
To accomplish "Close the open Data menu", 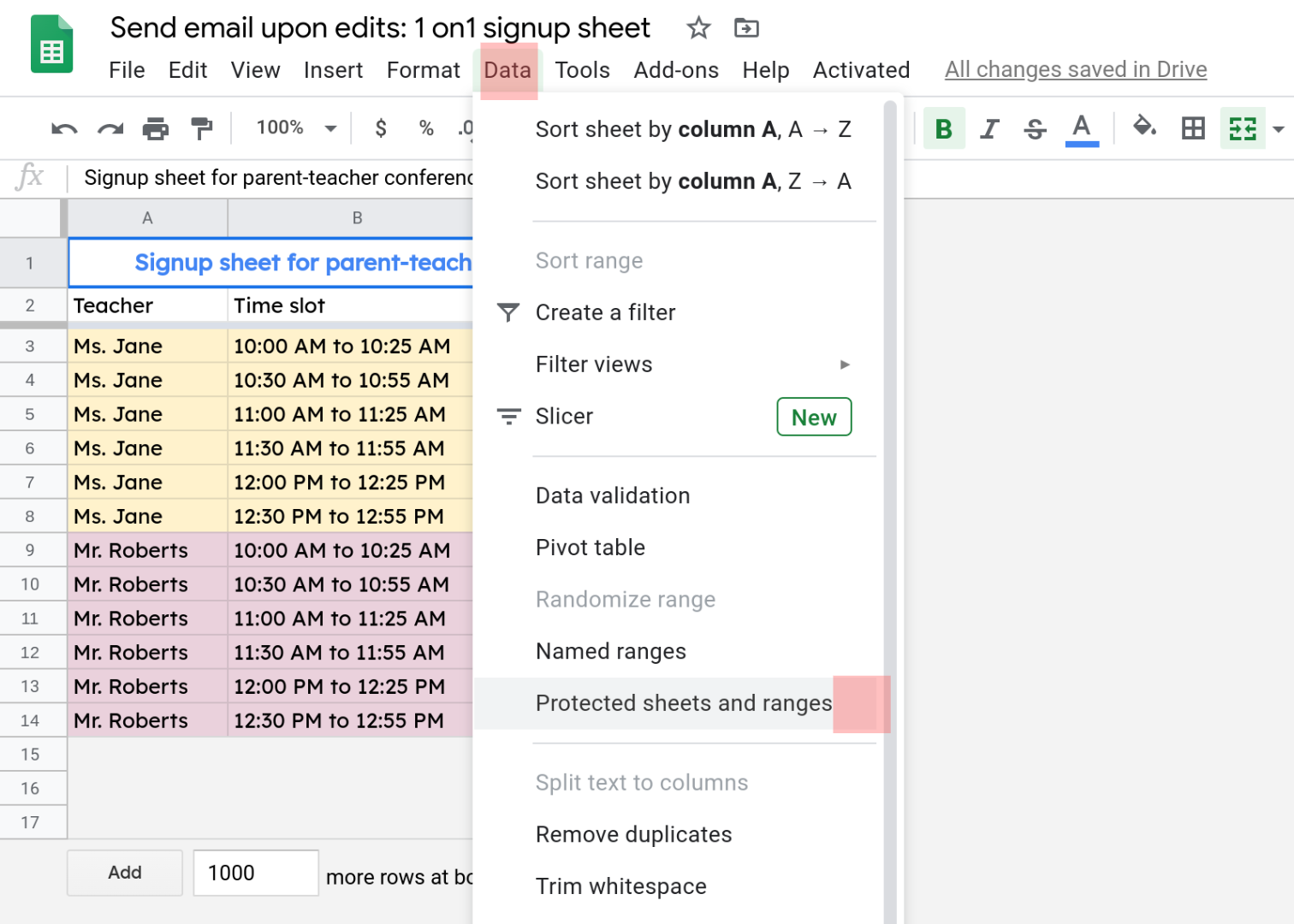I will (508, 70).
